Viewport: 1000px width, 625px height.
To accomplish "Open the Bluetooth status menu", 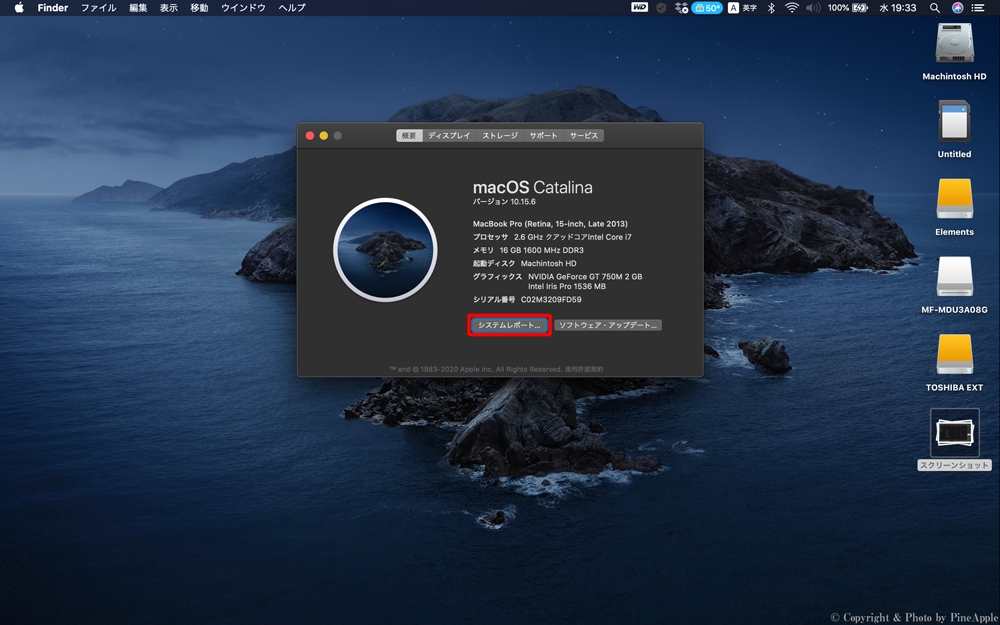I will tap(771, 8).
